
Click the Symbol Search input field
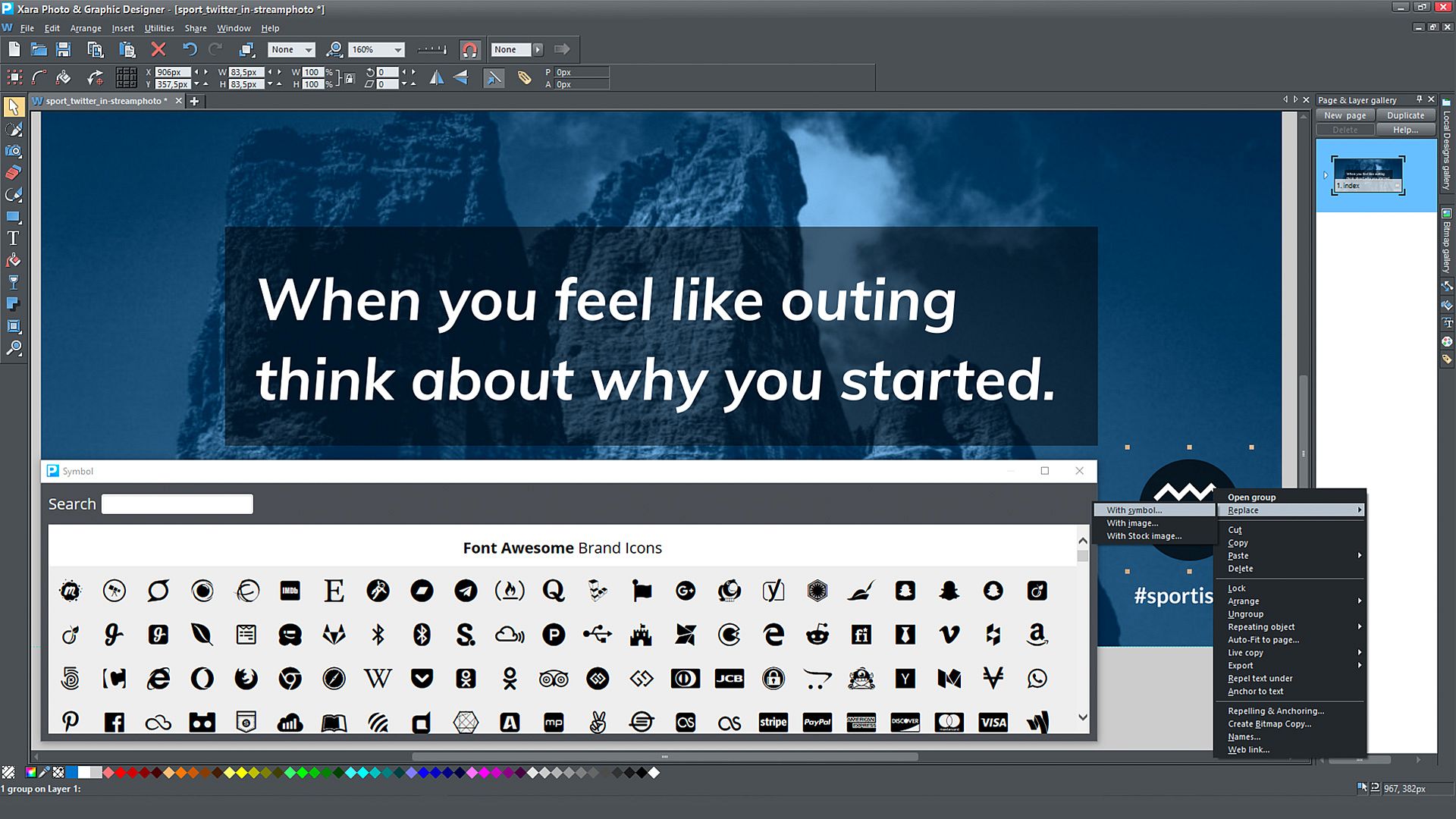(x=177, y=504)
